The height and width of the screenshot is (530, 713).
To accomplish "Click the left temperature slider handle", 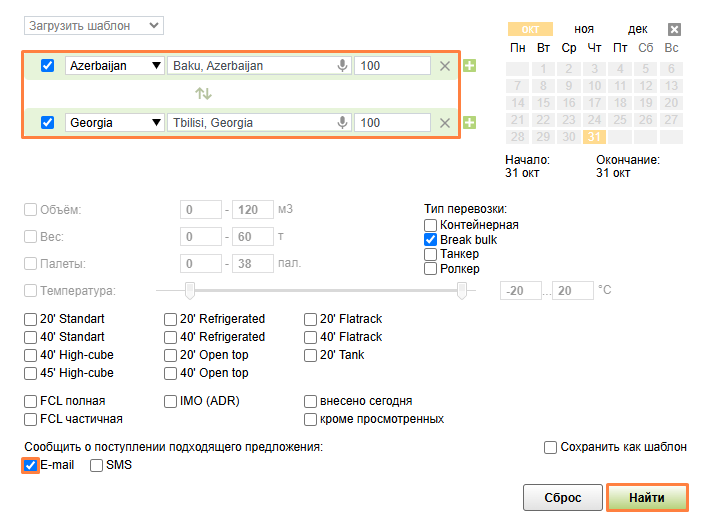I will [189, 290].
